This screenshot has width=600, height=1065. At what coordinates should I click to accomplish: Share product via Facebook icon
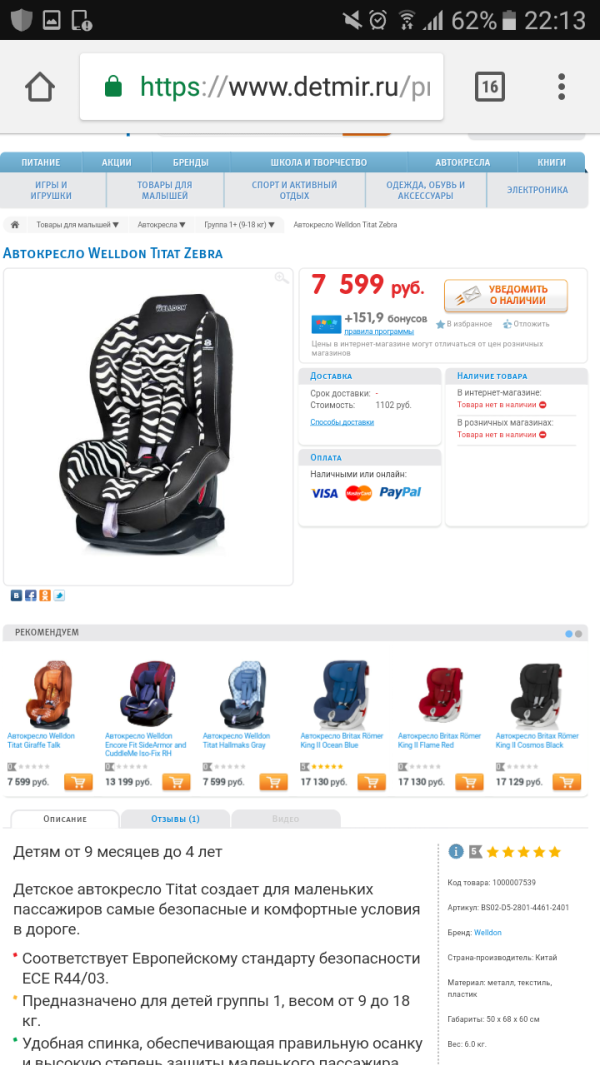pyautogui.click(x=31, y=596)
